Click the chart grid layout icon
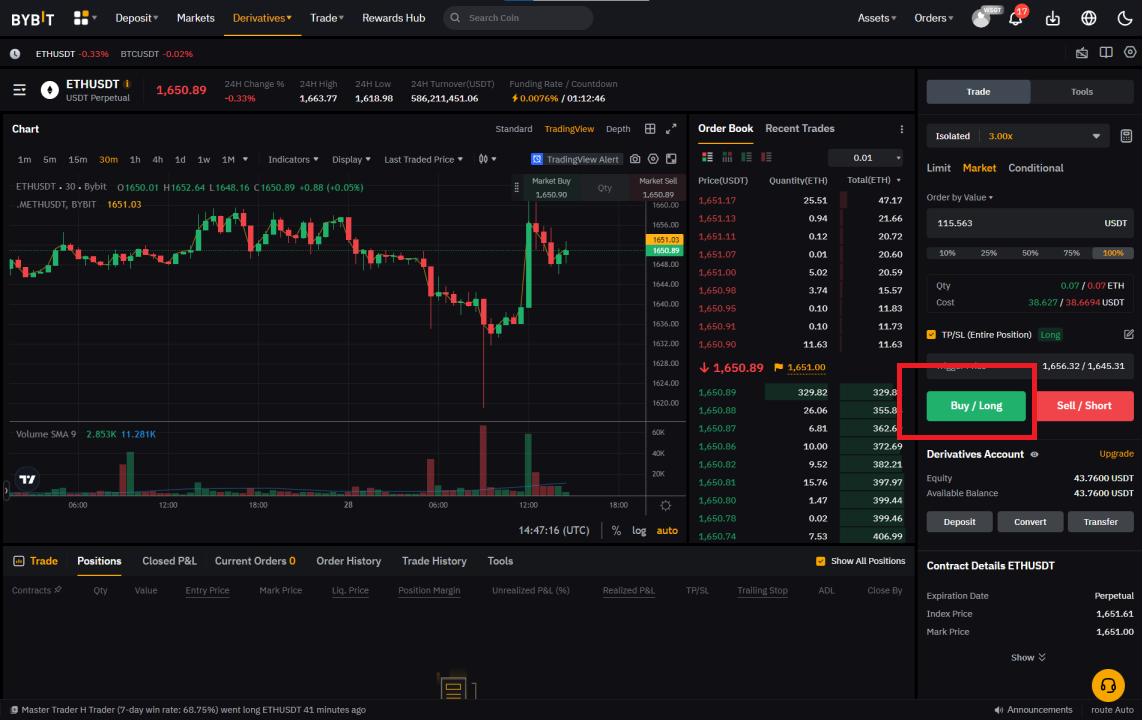Image resolution: width=1144 pixels, height=720 pixels. tap(649, 128)
